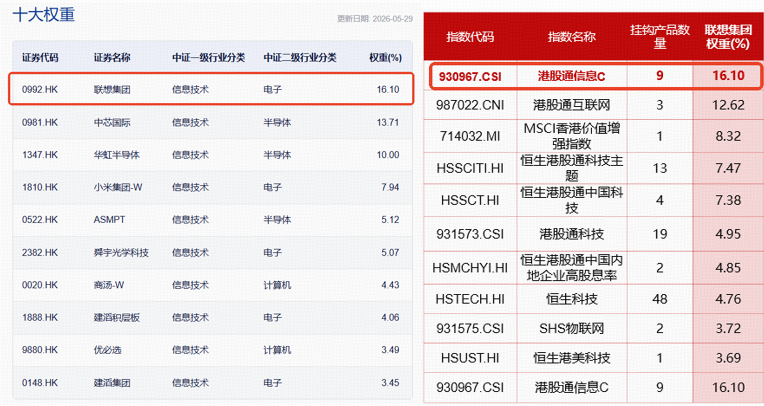Select security code 9880.HK

pyautogui.click(x=40, y=350)
